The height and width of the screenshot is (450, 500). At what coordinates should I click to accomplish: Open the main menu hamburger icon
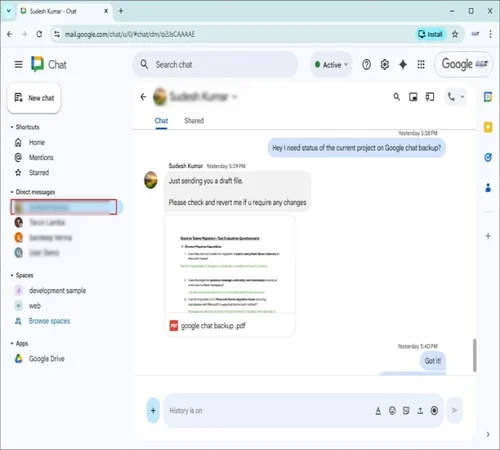[18, 64]
